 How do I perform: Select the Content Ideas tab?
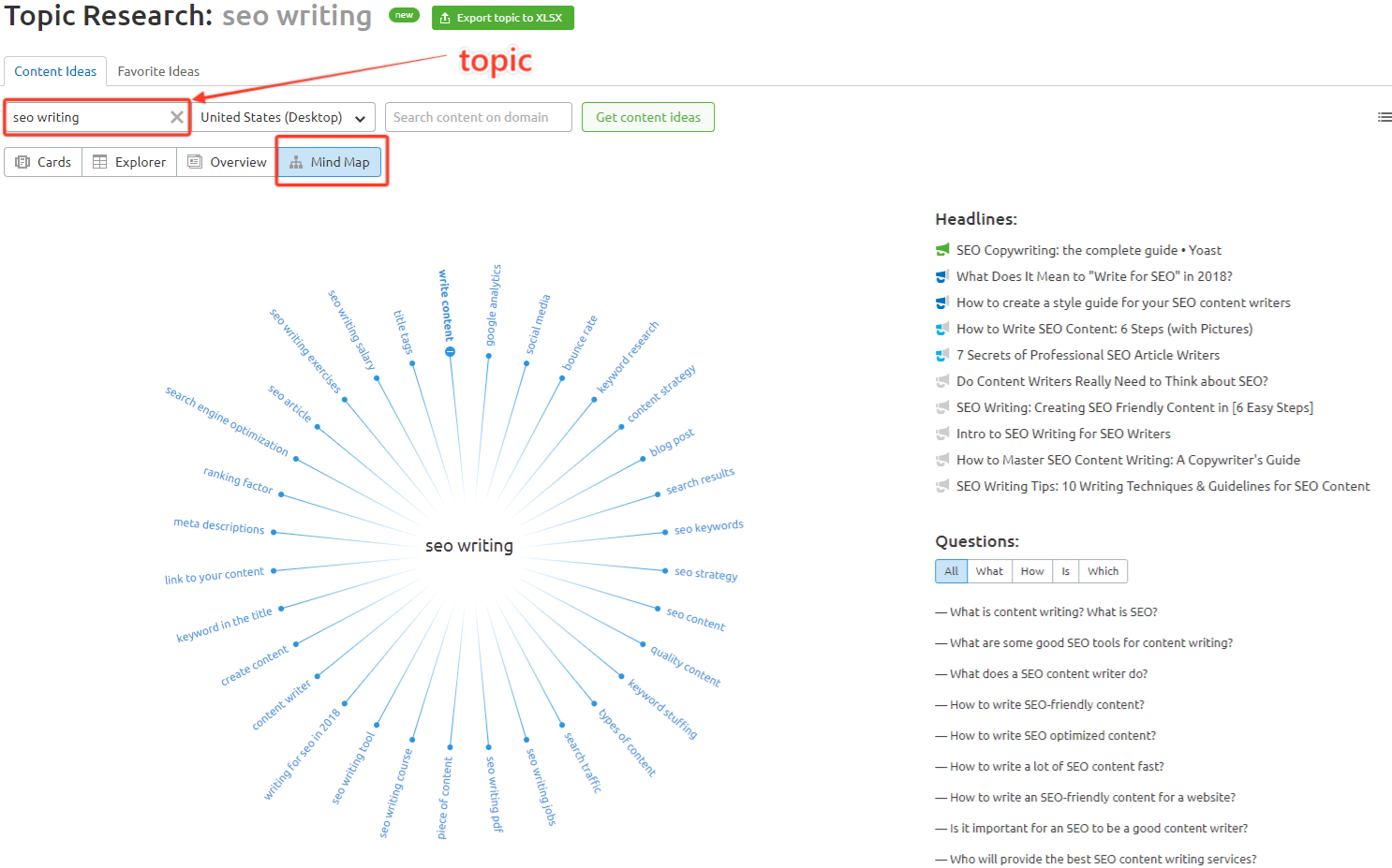(55, 70)
